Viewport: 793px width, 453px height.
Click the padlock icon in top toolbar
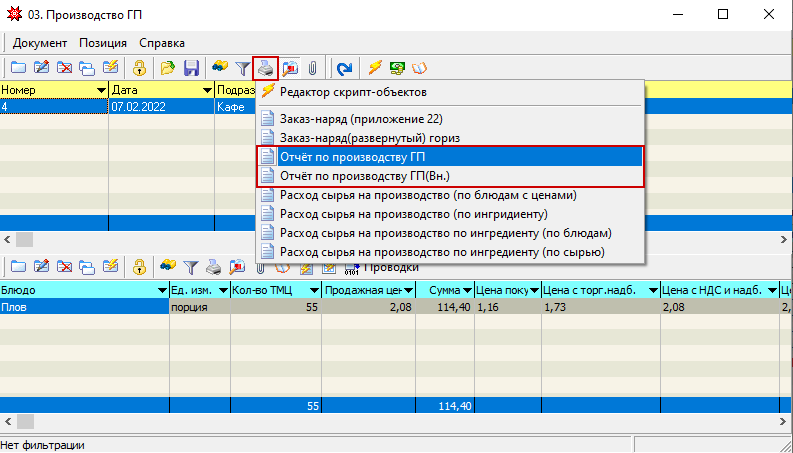pyautogui.click(x=140, y=68)
